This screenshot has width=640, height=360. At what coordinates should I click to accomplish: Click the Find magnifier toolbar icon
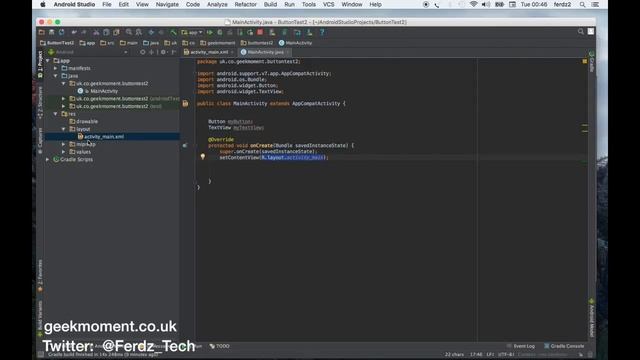pos(129,32)
